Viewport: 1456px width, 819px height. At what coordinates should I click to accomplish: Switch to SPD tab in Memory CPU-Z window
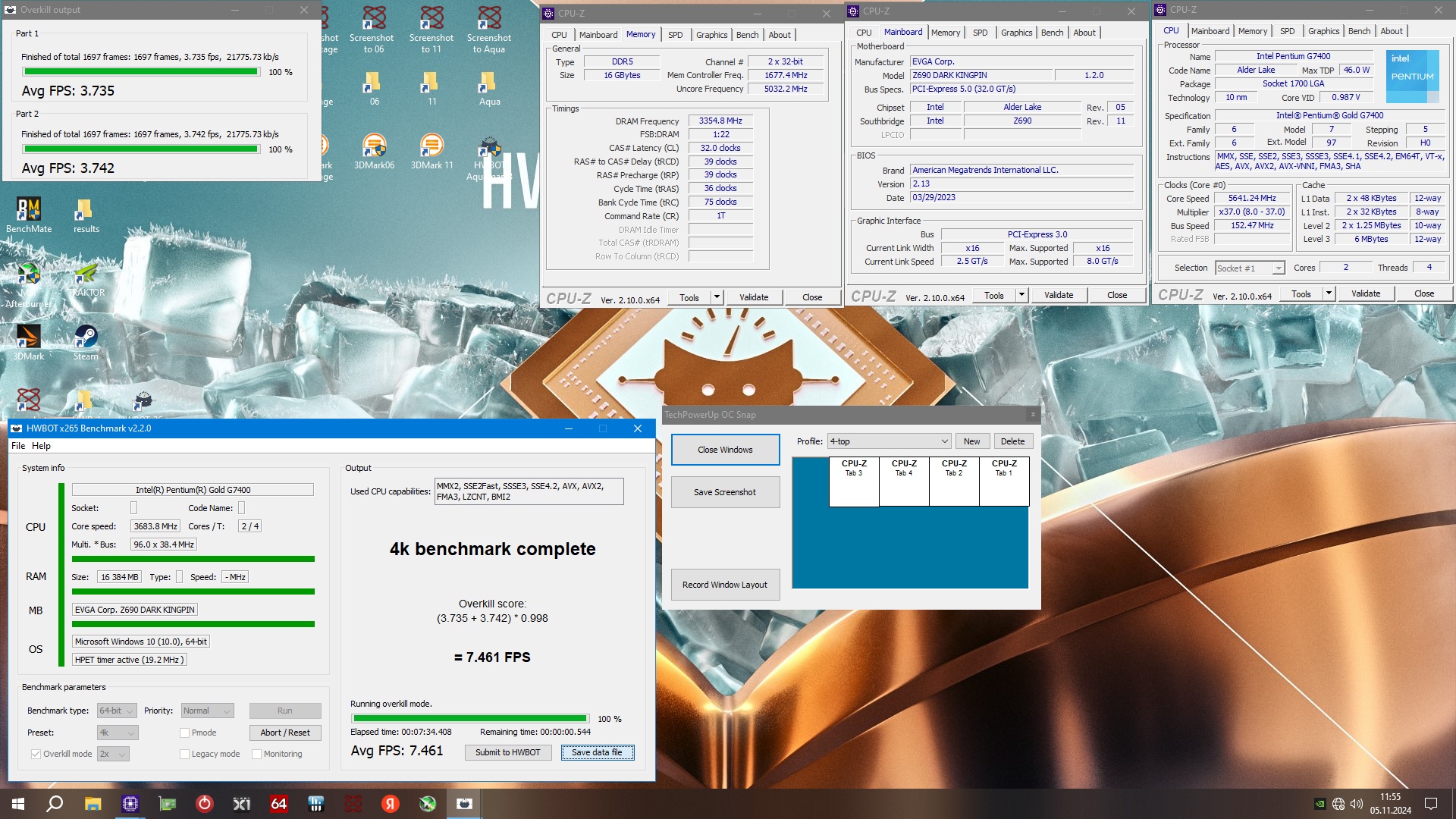675,35
